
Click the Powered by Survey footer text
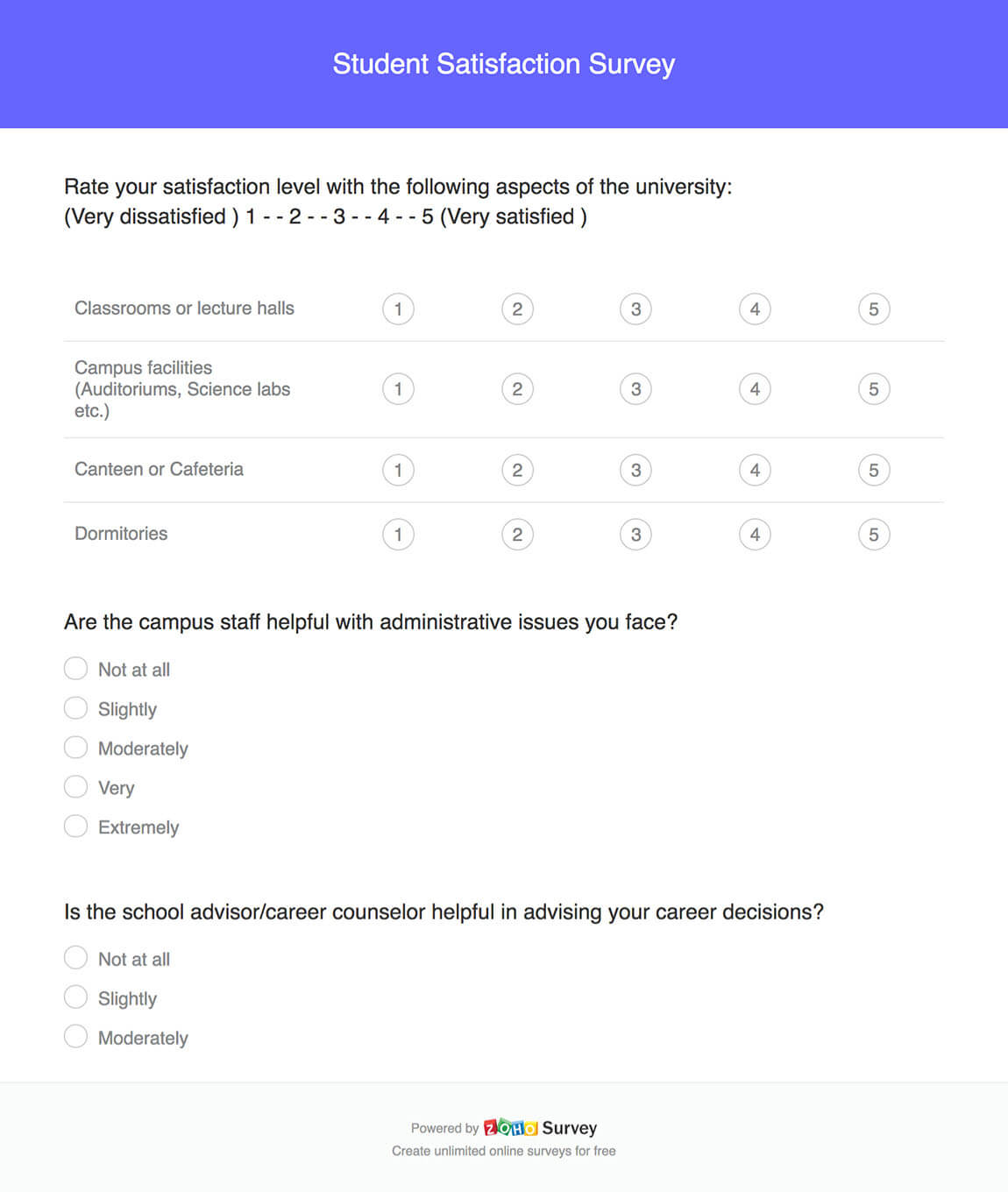click(504, 1128)
